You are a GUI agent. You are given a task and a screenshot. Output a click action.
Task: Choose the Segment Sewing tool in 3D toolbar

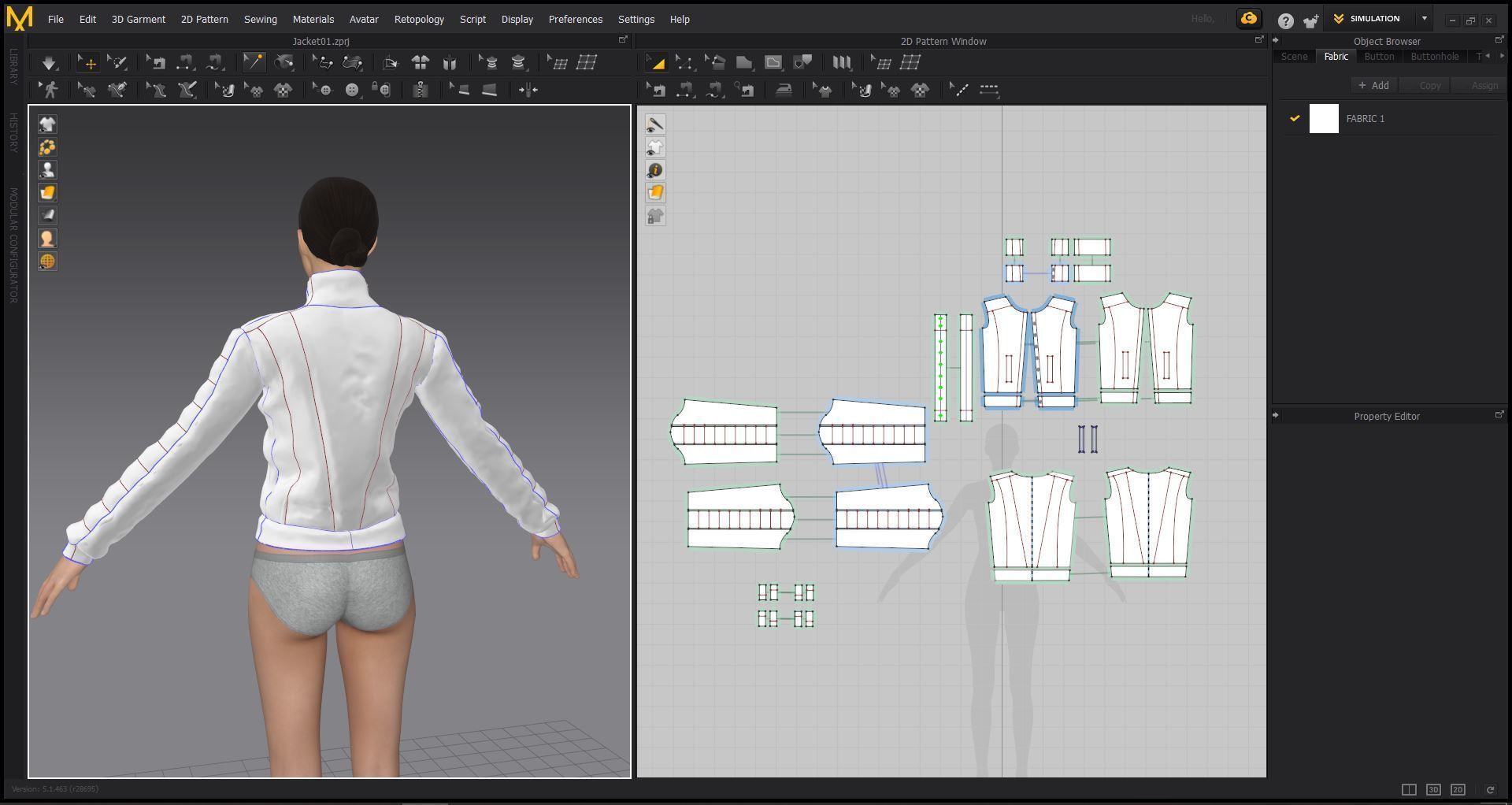click(185, 63)
